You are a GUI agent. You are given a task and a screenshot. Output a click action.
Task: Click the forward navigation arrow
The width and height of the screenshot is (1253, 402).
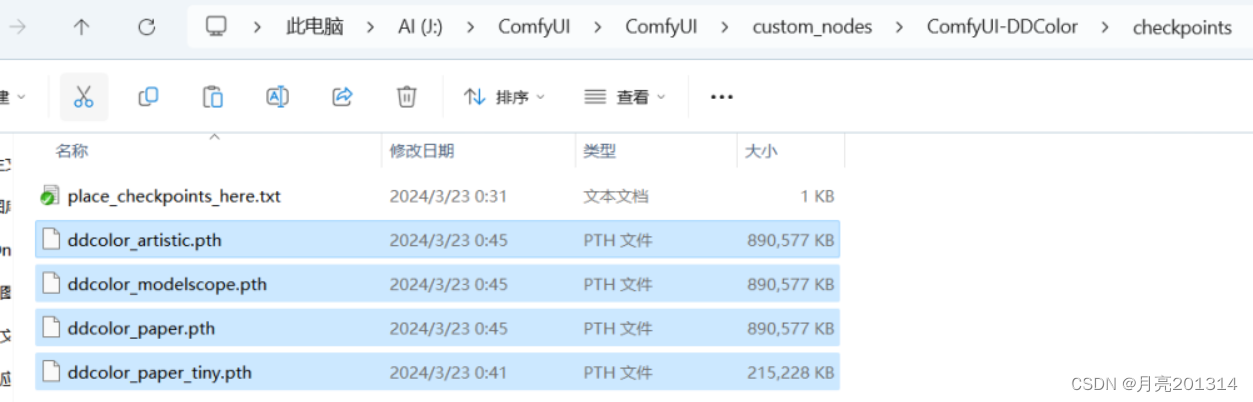(x=17, y=27)
